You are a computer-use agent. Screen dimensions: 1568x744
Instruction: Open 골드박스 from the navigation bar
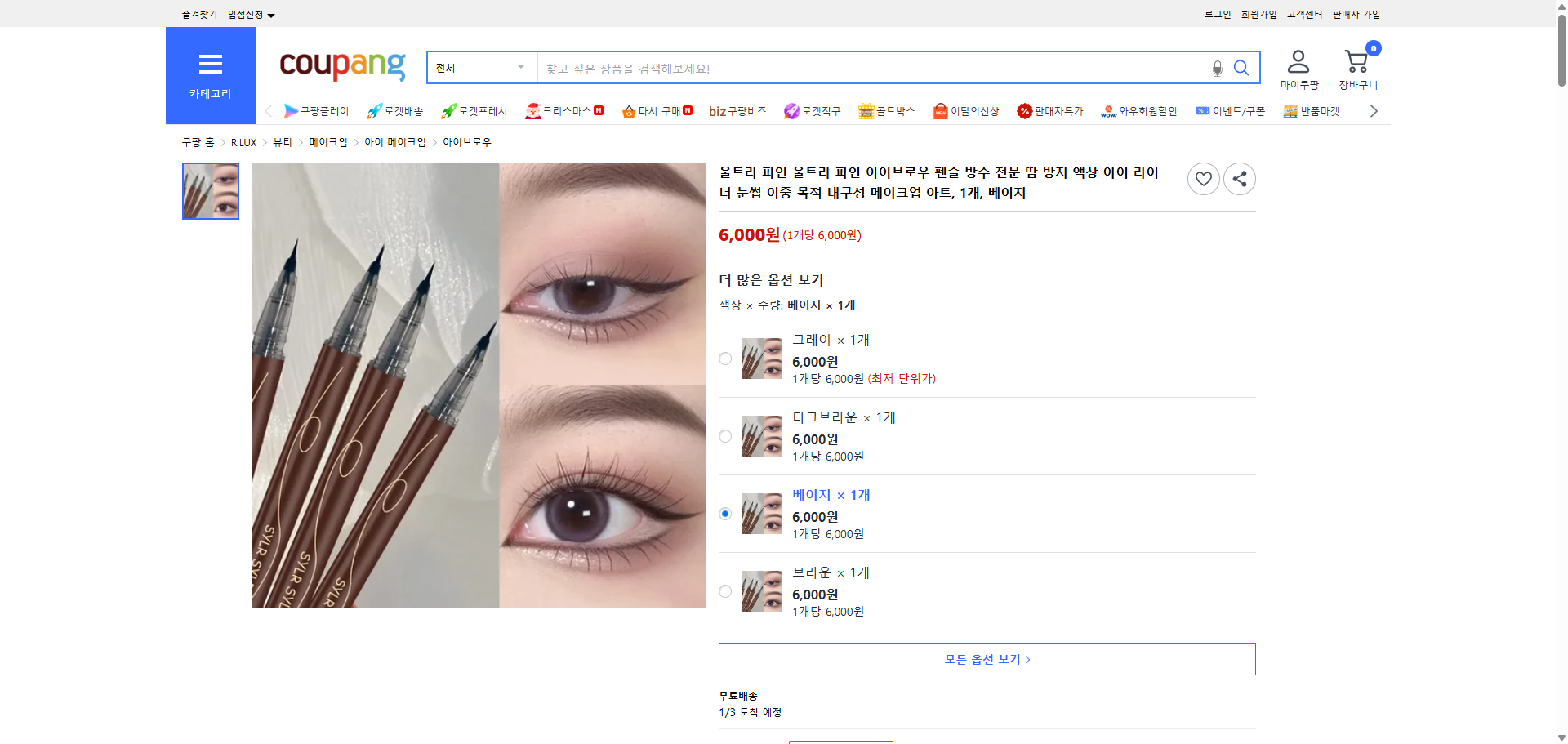887,110
